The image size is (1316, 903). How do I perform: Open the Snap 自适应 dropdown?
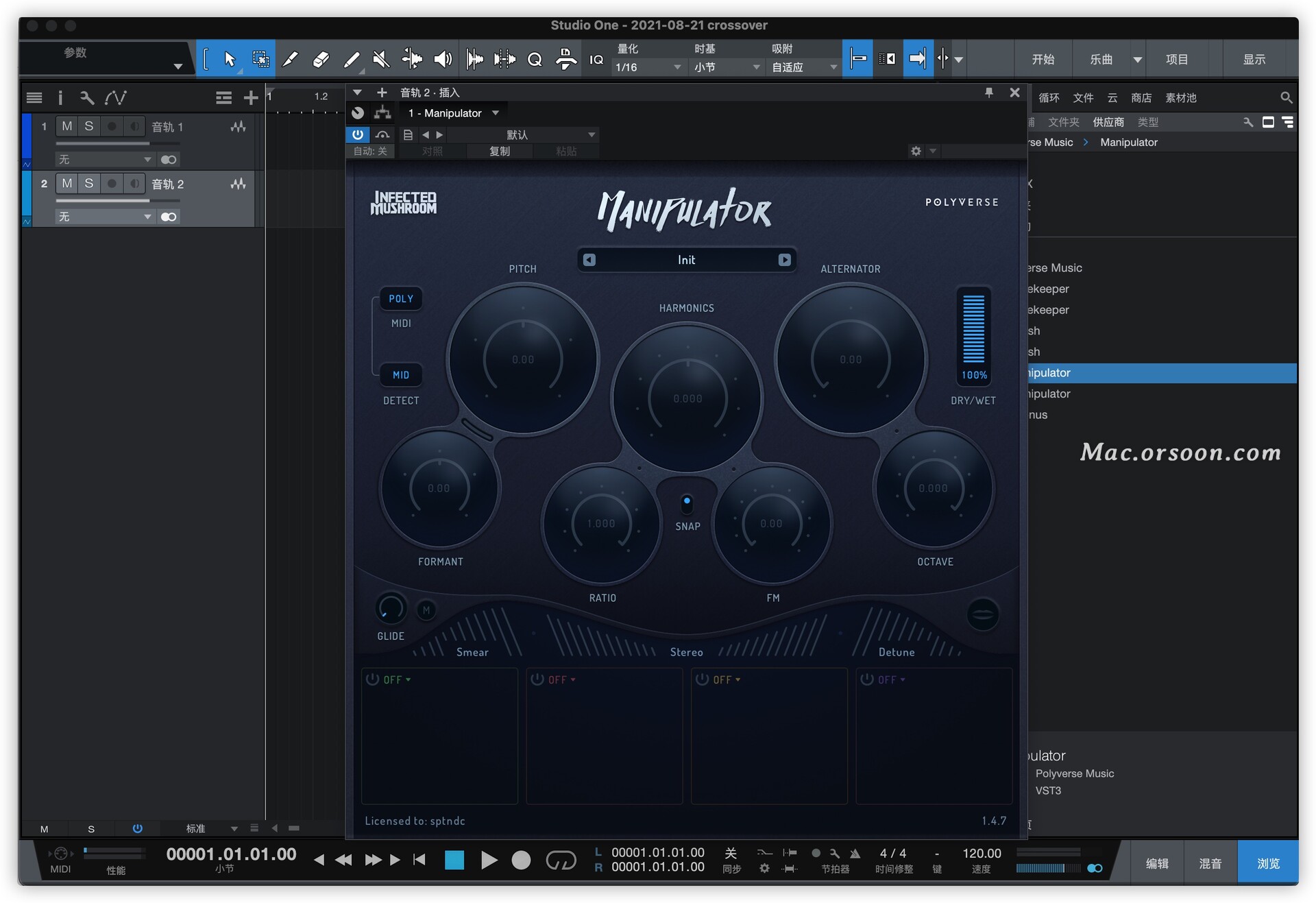tap(805, 67)
